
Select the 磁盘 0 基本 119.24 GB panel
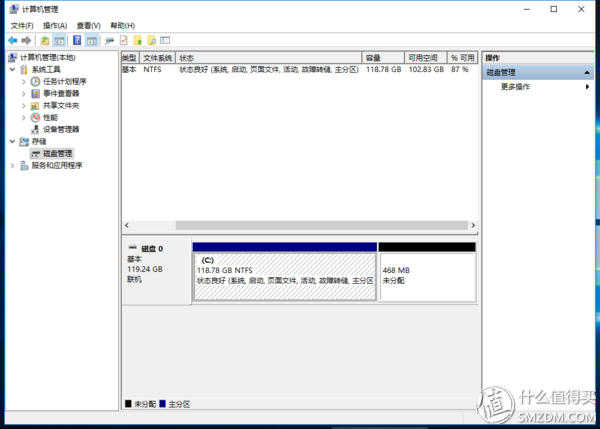point(157,272)
